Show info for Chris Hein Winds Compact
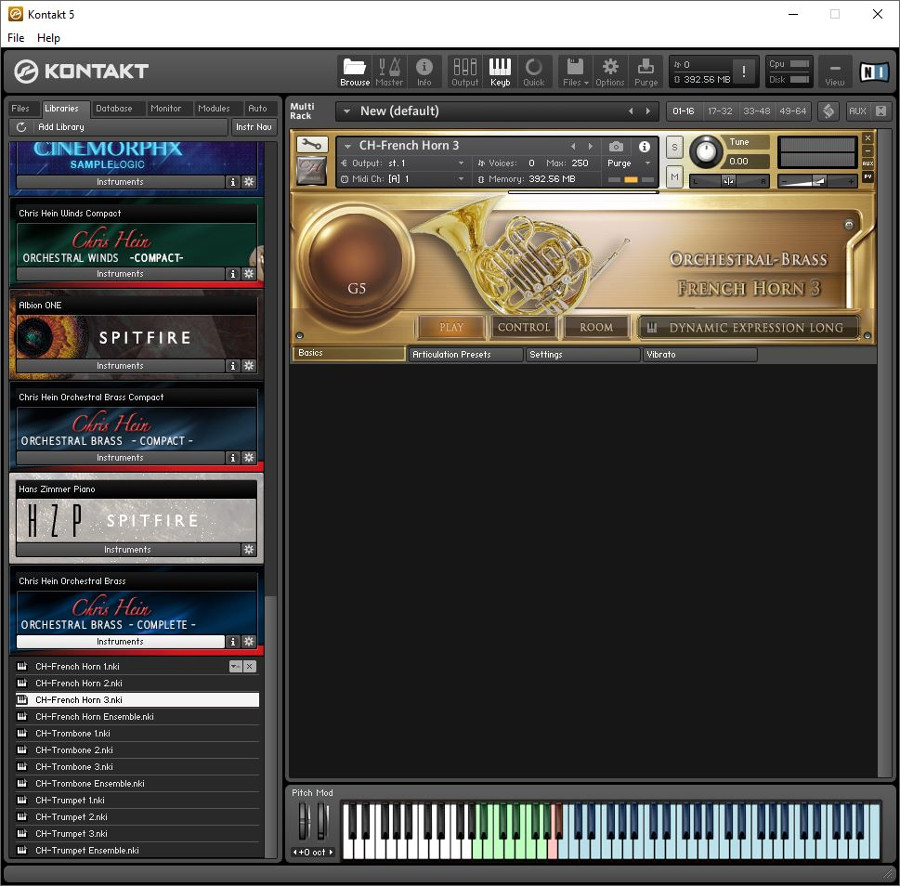The image size is (900, 886). [232, 274]
